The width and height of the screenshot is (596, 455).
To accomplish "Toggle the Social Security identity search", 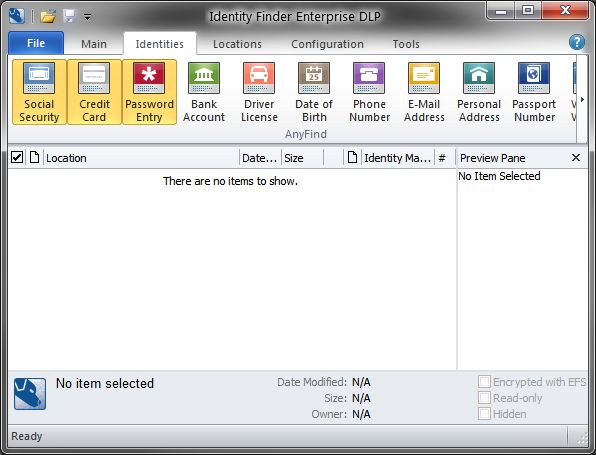I will [39, 92].
